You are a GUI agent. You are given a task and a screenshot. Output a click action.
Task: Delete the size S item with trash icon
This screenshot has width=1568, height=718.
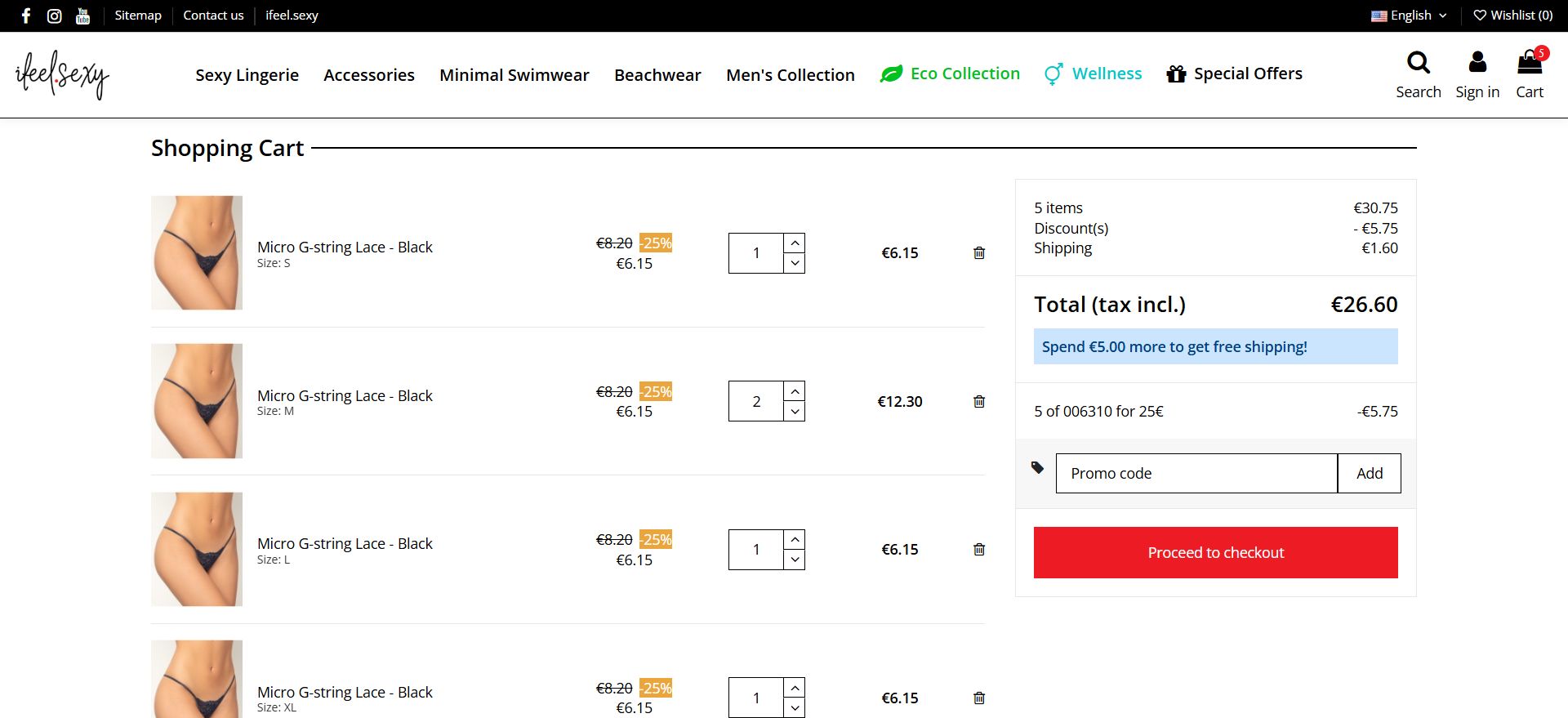[x=979, y=253]
